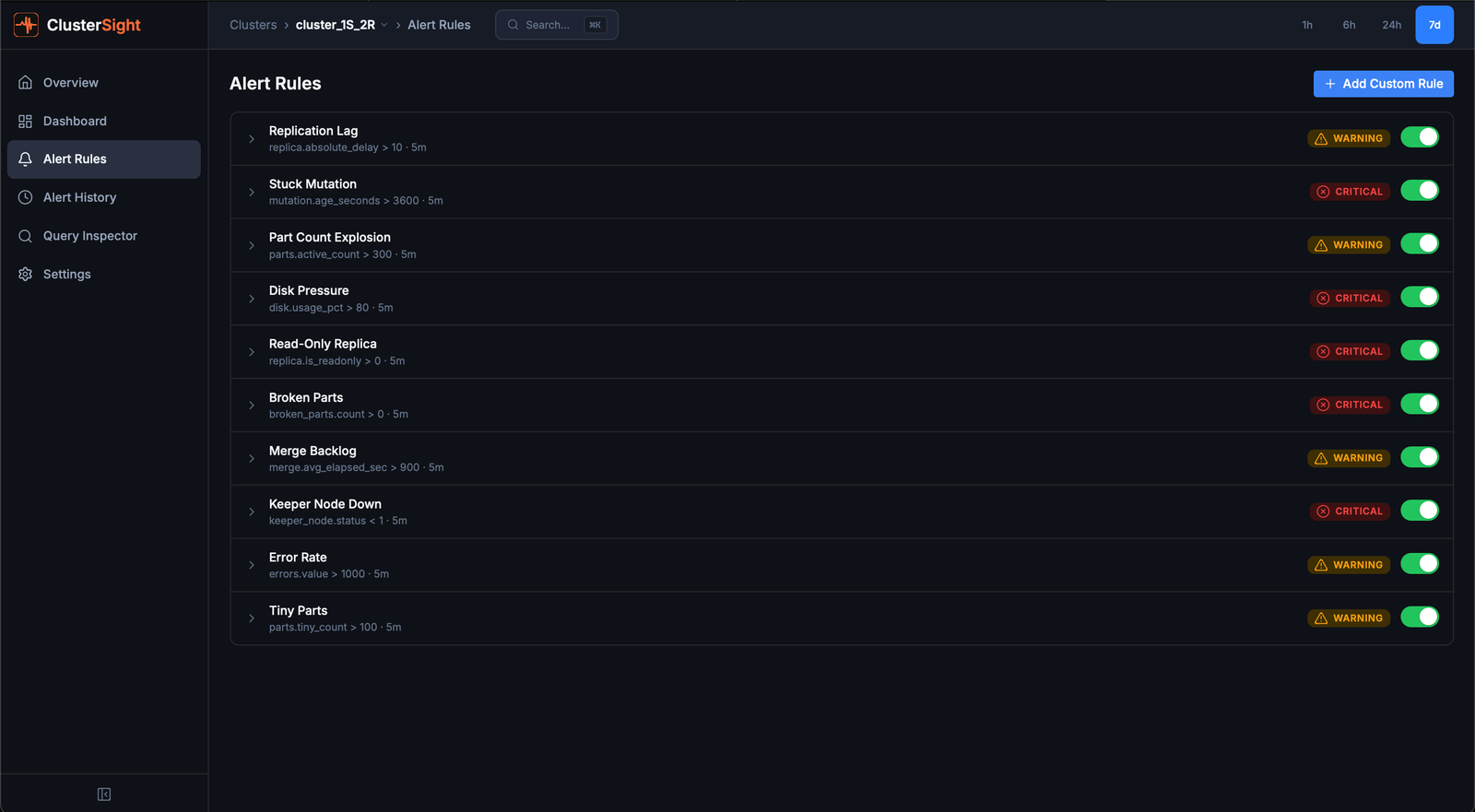The image size is (1475, 812).
Task: Click the Query Inspector magnifier icon
Action: point(26,236)
